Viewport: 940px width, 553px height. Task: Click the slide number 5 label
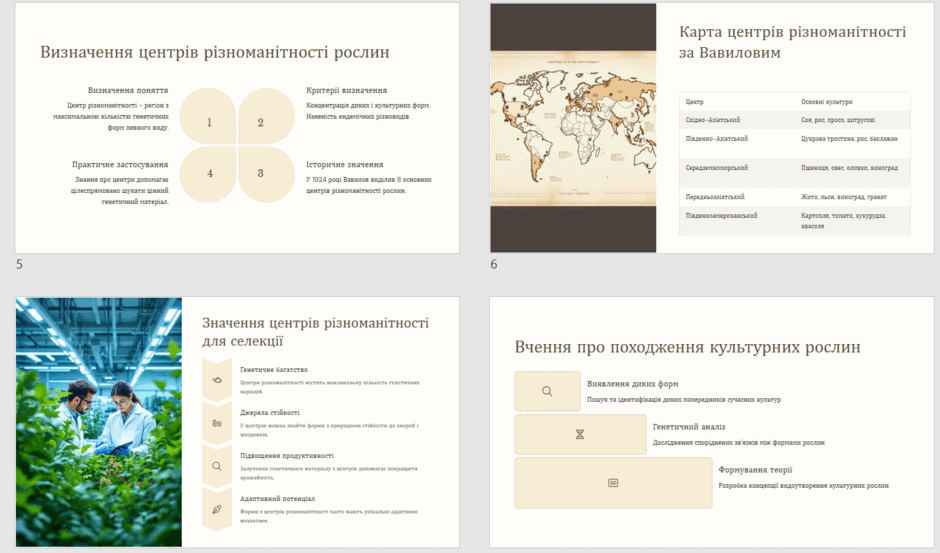(x=19, y=265)
